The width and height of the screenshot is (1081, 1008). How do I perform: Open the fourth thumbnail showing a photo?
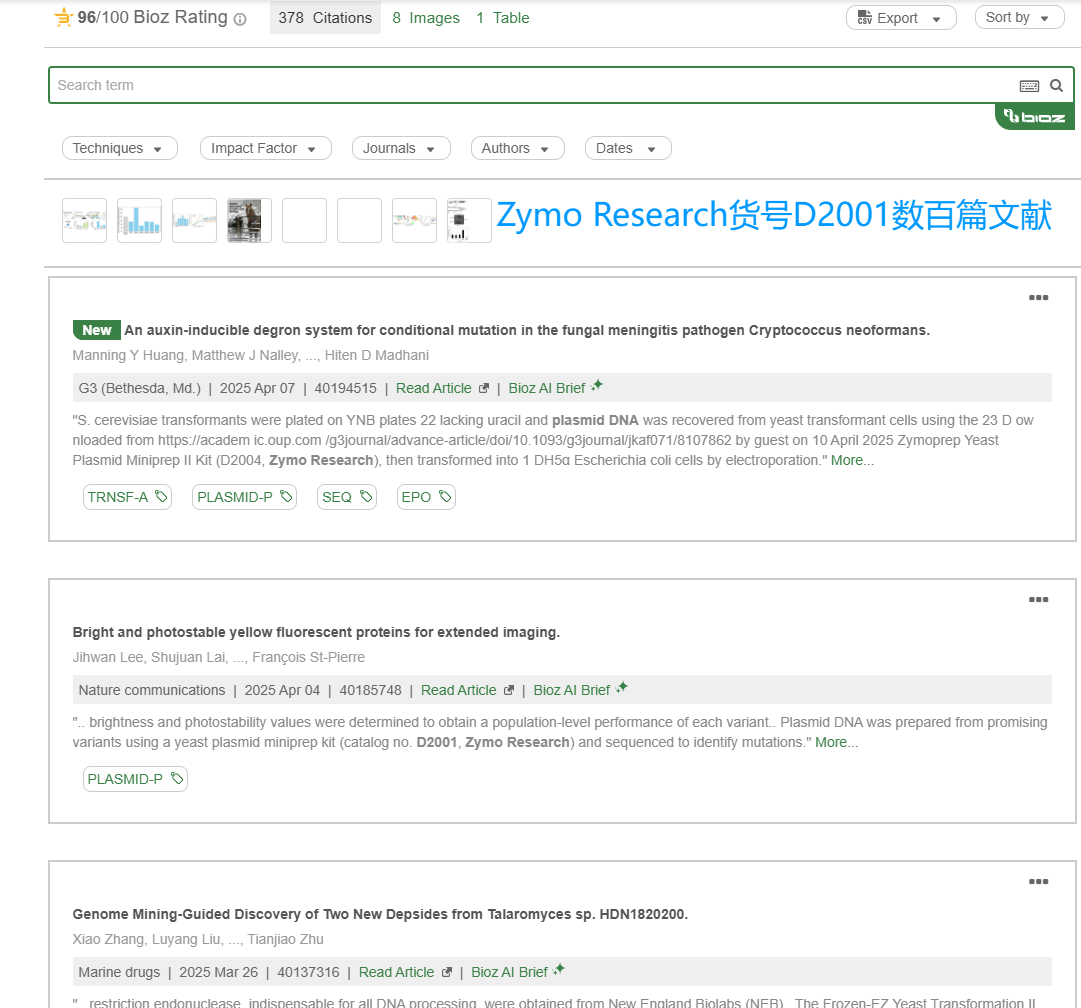250,221
